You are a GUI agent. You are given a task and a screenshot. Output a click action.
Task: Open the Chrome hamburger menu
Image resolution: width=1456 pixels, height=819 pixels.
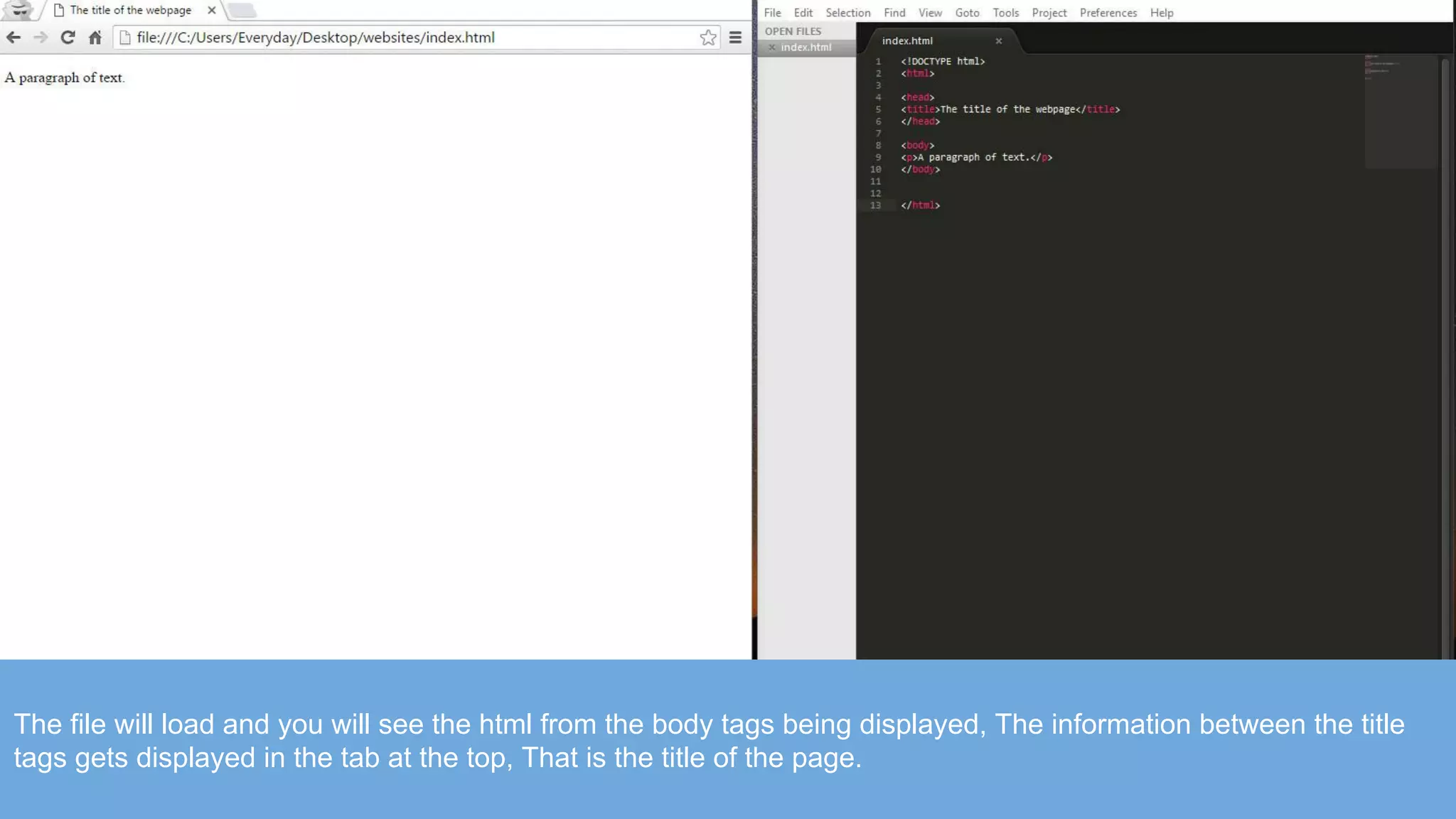(x=735, y=38)
